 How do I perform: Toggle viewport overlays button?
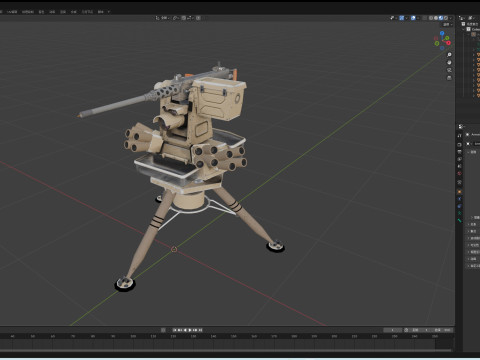click(413, 18)
